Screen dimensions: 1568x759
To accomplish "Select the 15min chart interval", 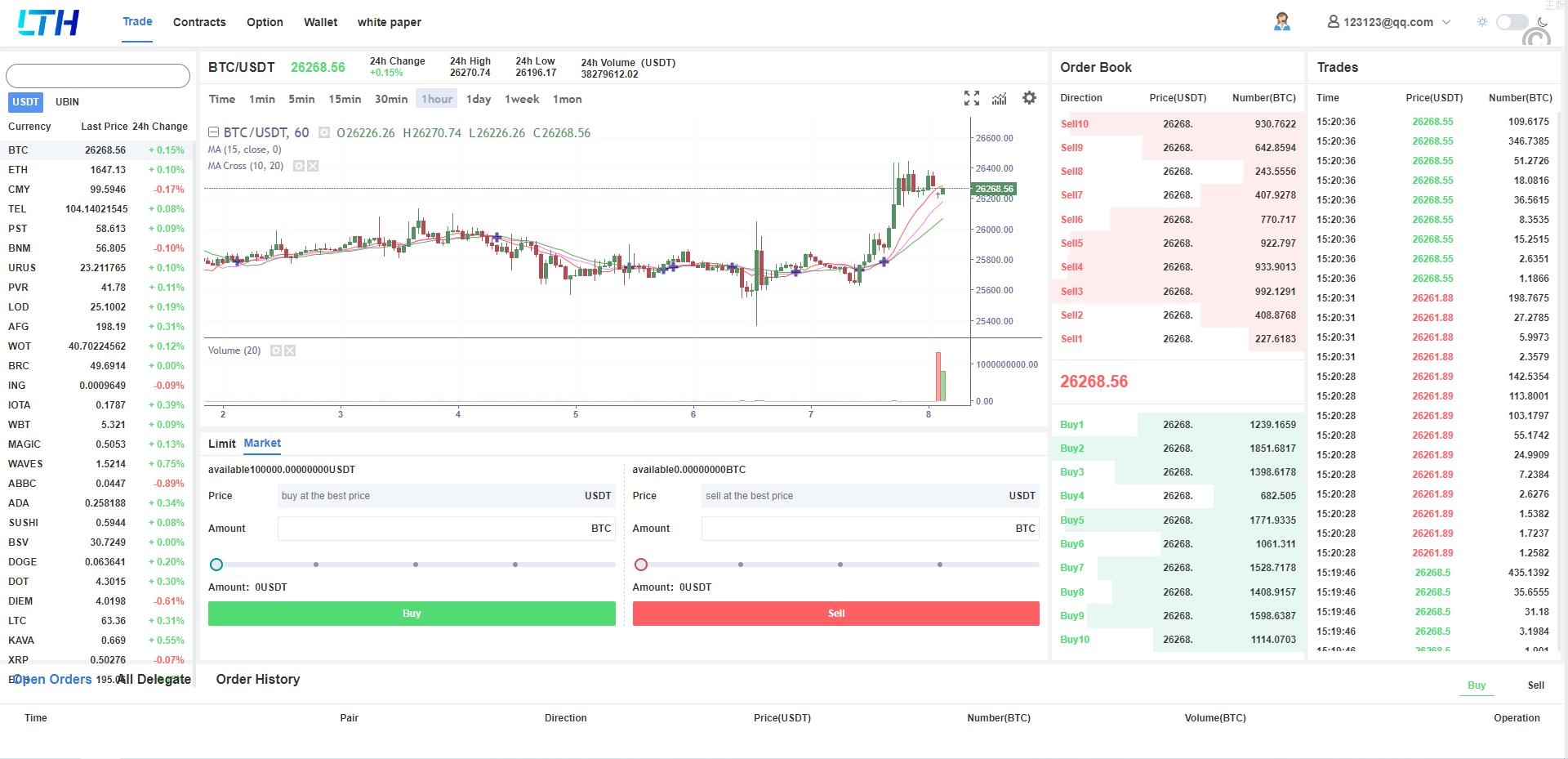I will point(345,99).
